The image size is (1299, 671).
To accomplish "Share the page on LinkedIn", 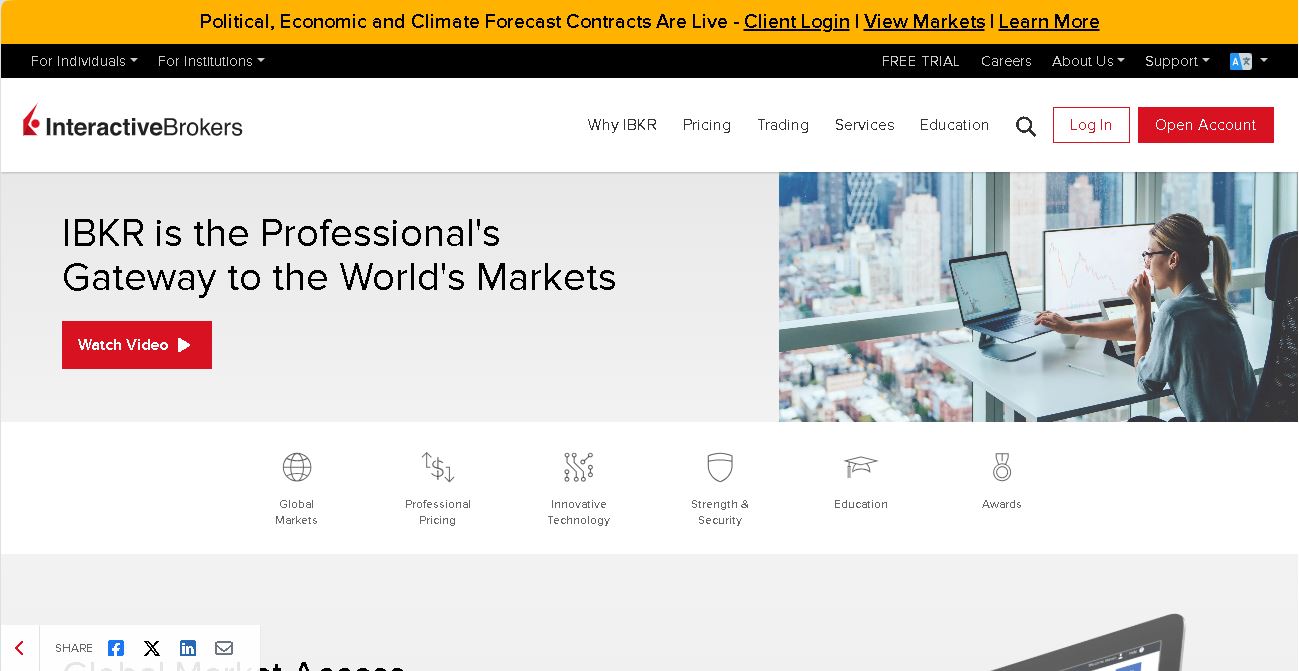I will tap(188, 648).
